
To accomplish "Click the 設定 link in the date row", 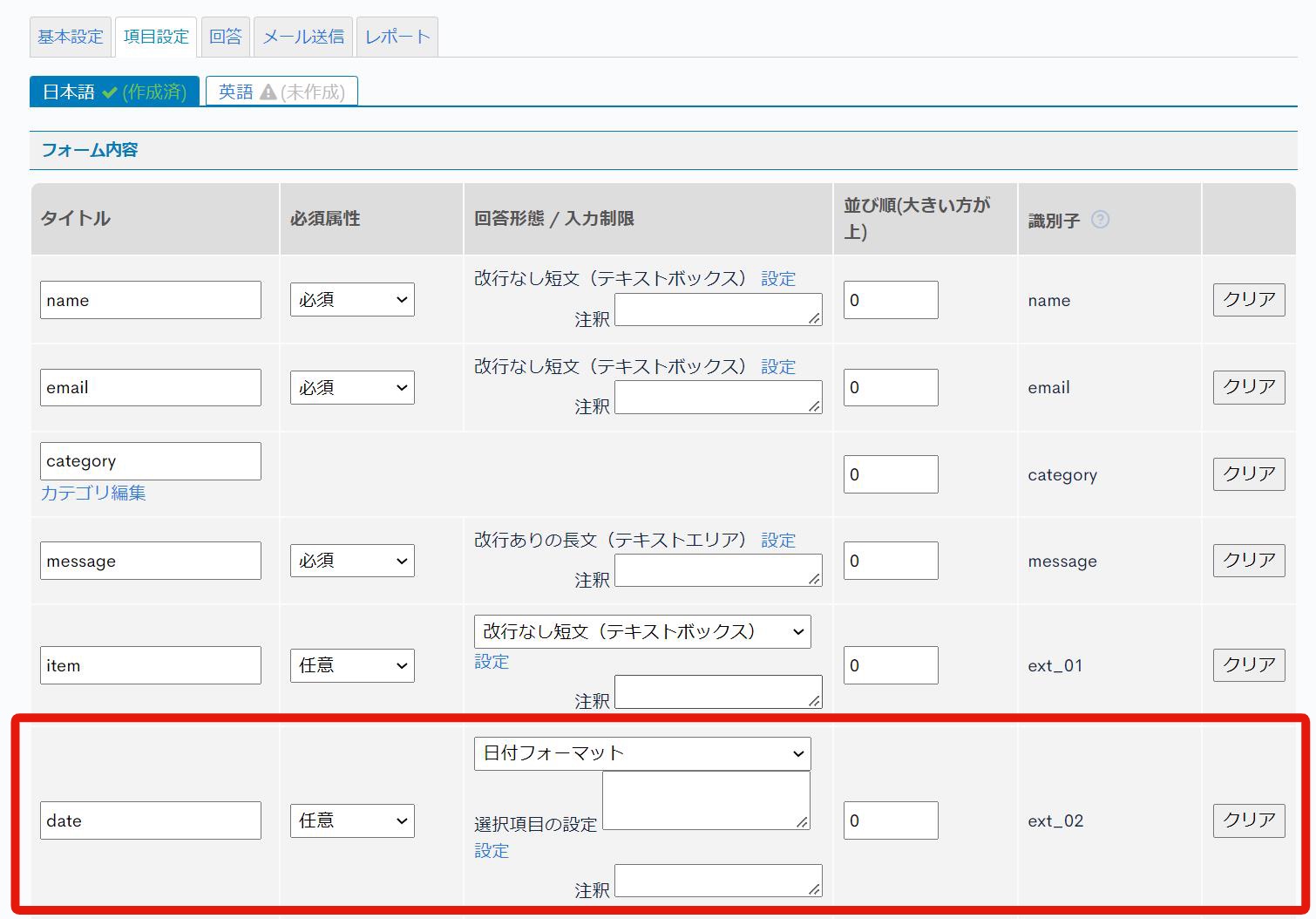I will point(492,851).
